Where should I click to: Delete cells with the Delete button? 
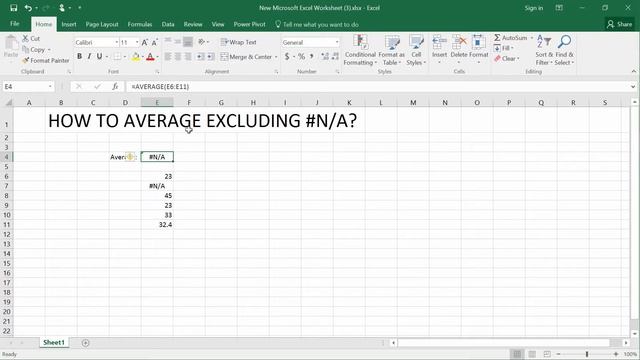point(459,49)
